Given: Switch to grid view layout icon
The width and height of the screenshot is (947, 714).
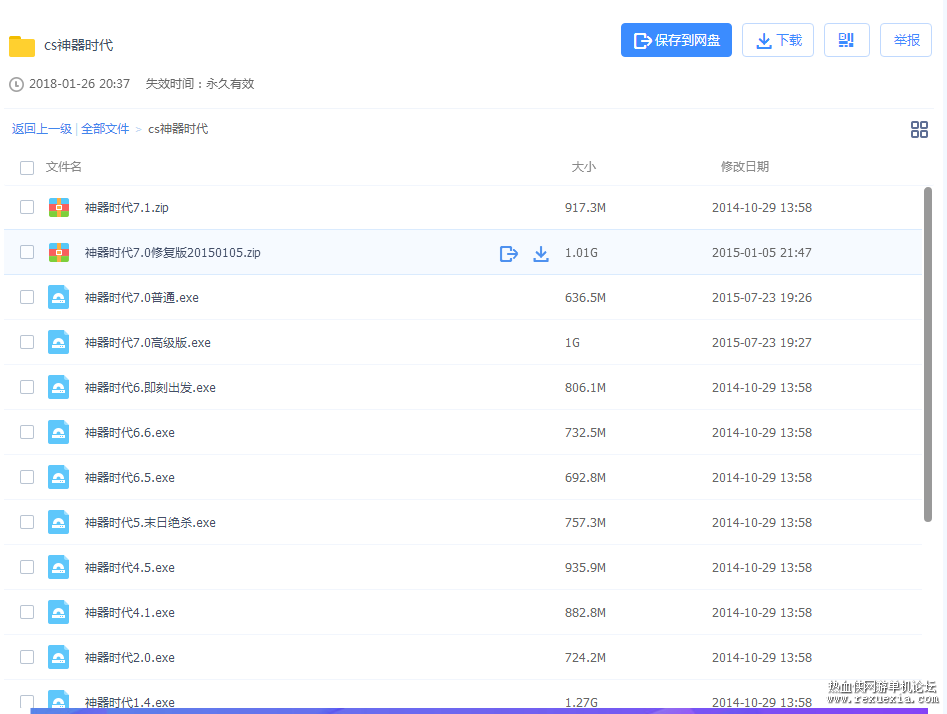Looking at the screenshot, I should click(919, 129).
